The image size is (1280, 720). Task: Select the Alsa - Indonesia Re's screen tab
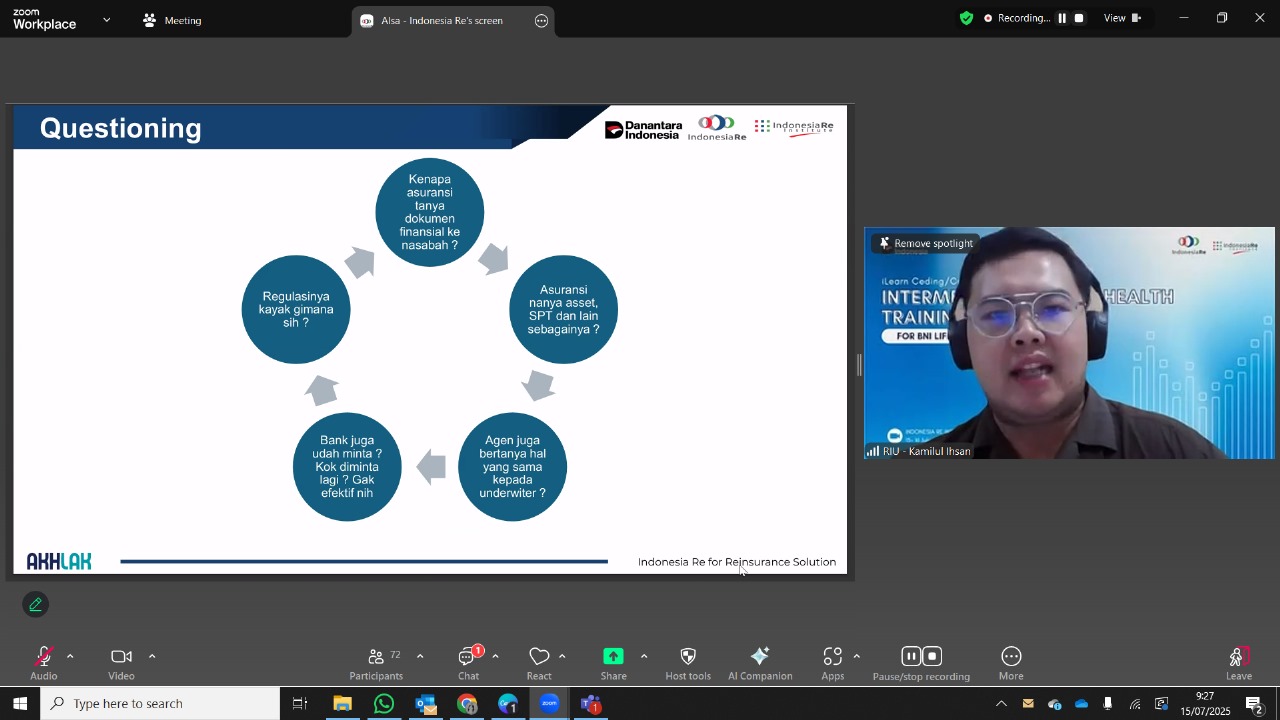[441, 21]
